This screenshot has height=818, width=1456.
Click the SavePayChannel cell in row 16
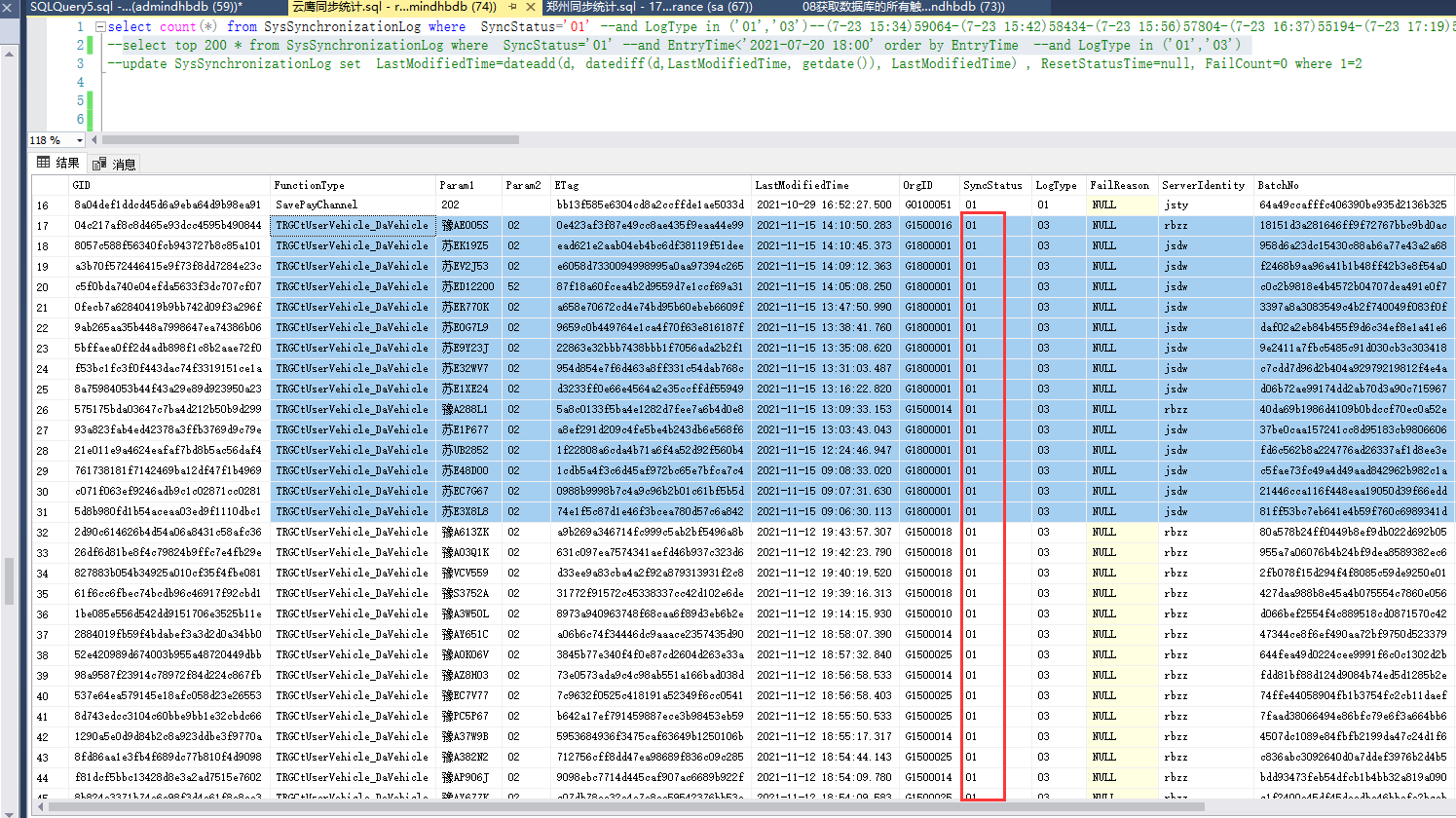pyautogui.click(x=317, y=205)
